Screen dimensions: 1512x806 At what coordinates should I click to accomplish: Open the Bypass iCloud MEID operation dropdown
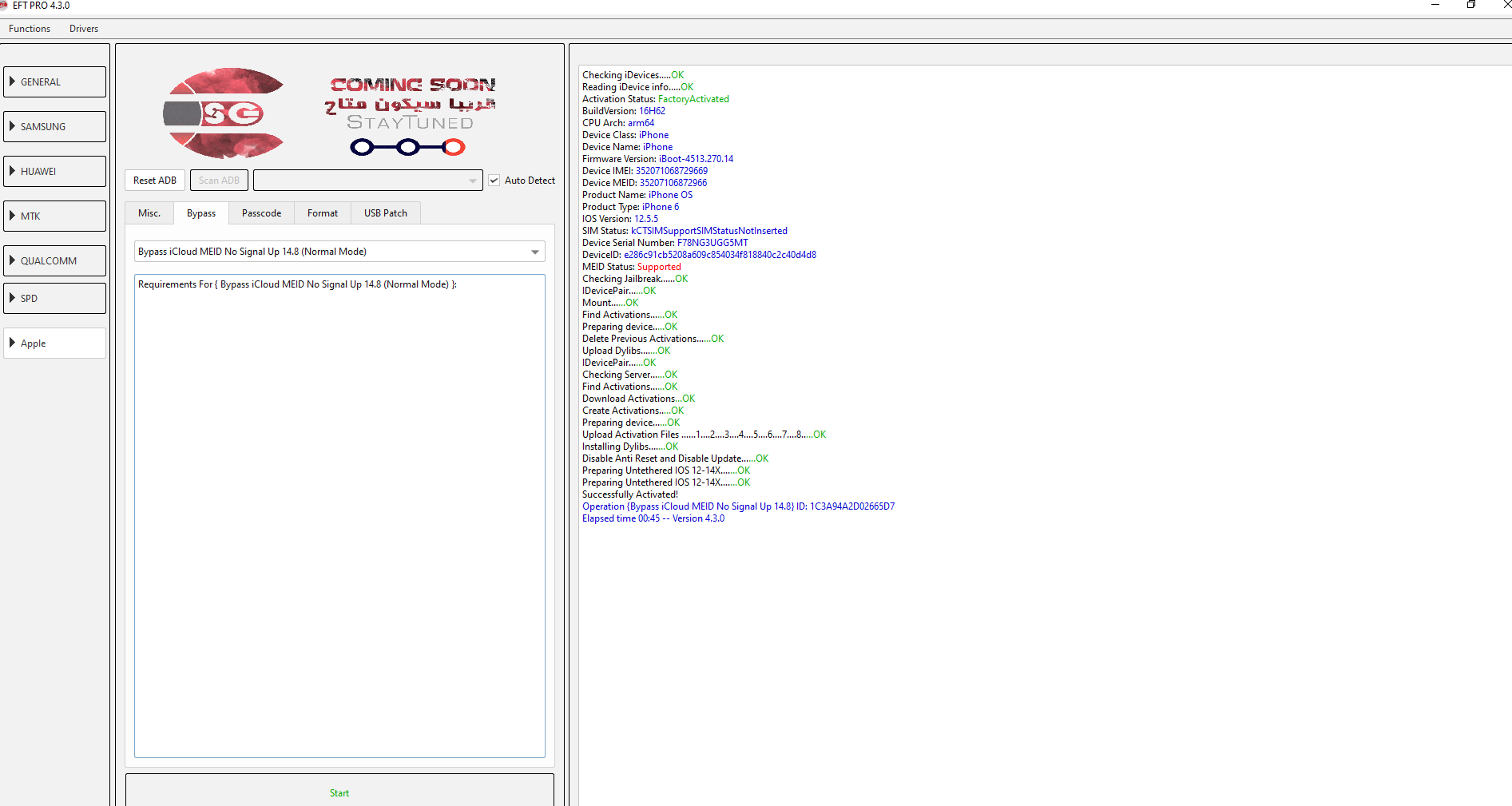tap(339, 252)
